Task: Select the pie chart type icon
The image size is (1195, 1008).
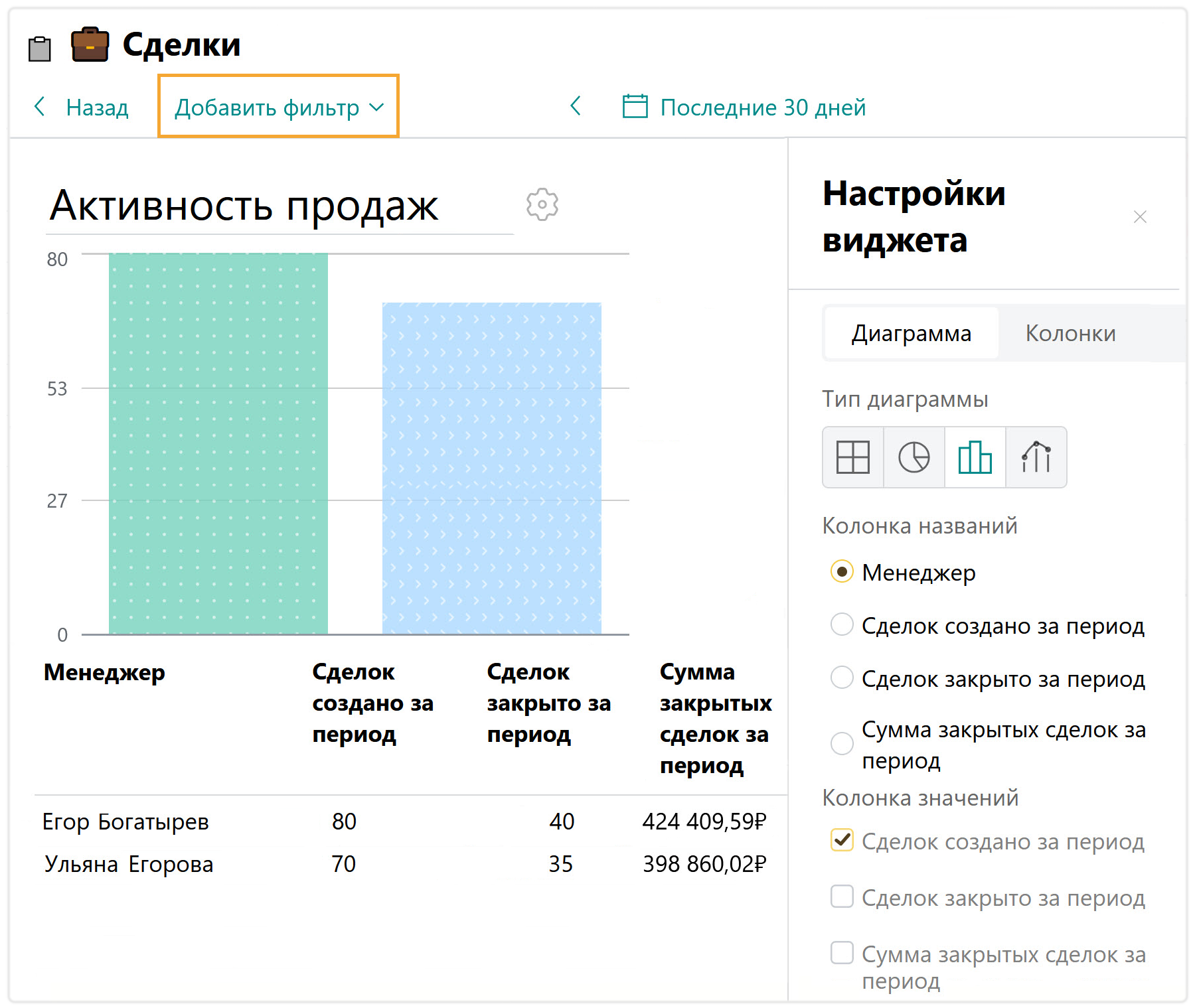Action: click(x=914, y=457)
